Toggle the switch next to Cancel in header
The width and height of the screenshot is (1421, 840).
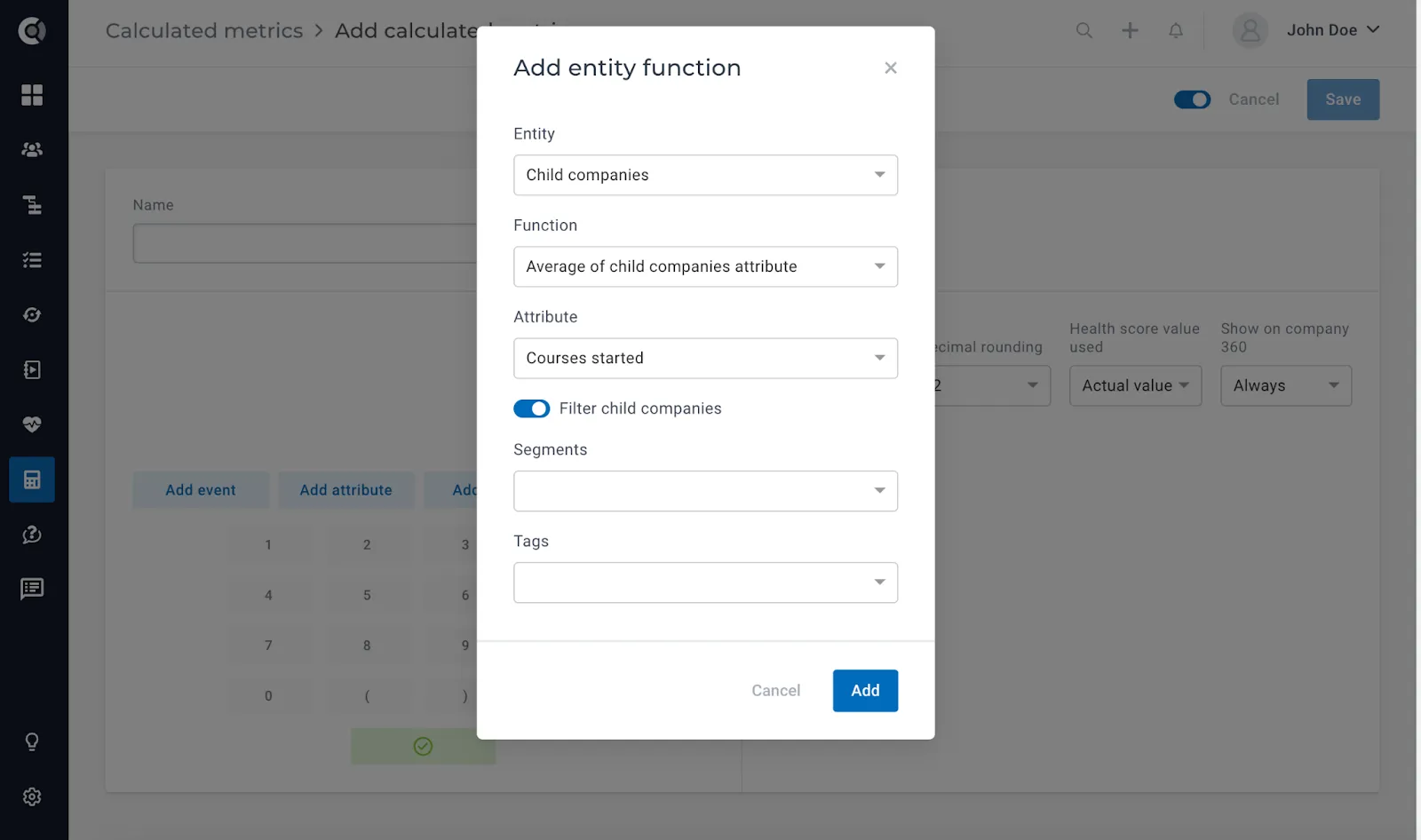(1192, 99)
